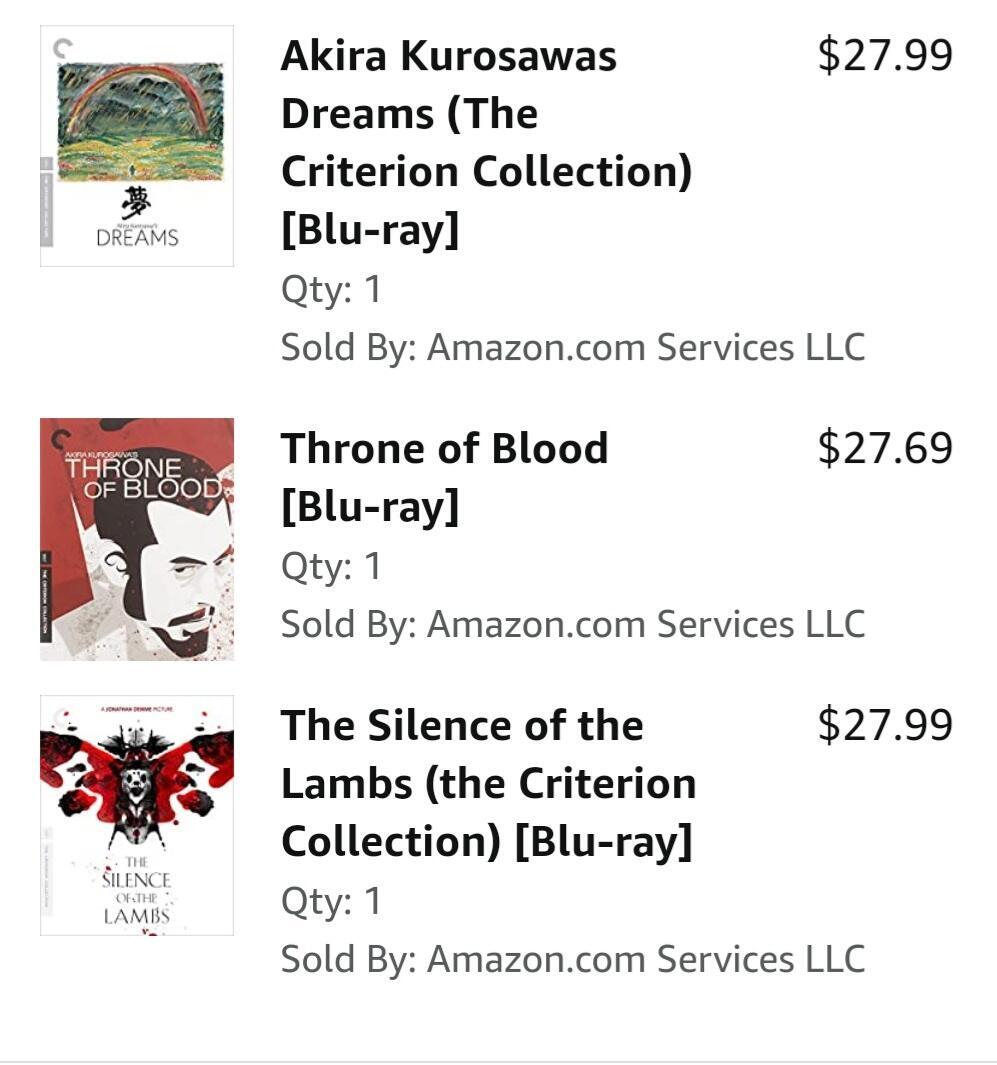Click the Sold By seller line for Silence of the Lambs
The image size is (997, 1065).
tap(572, 959)
